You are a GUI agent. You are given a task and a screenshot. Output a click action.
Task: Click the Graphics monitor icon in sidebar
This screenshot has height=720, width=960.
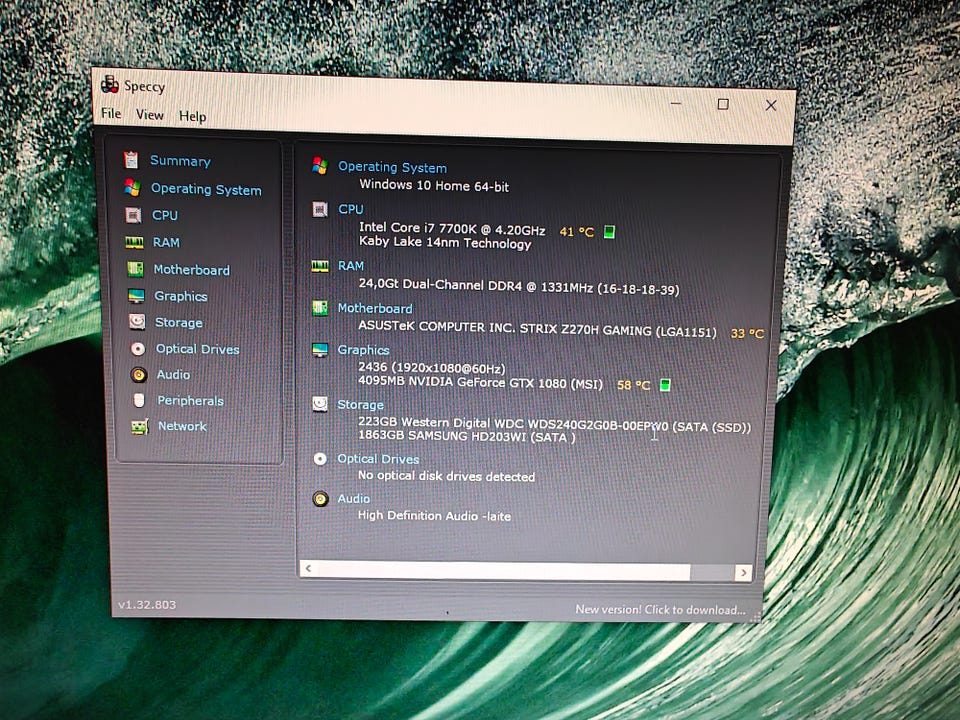click(x=136, y=296)
